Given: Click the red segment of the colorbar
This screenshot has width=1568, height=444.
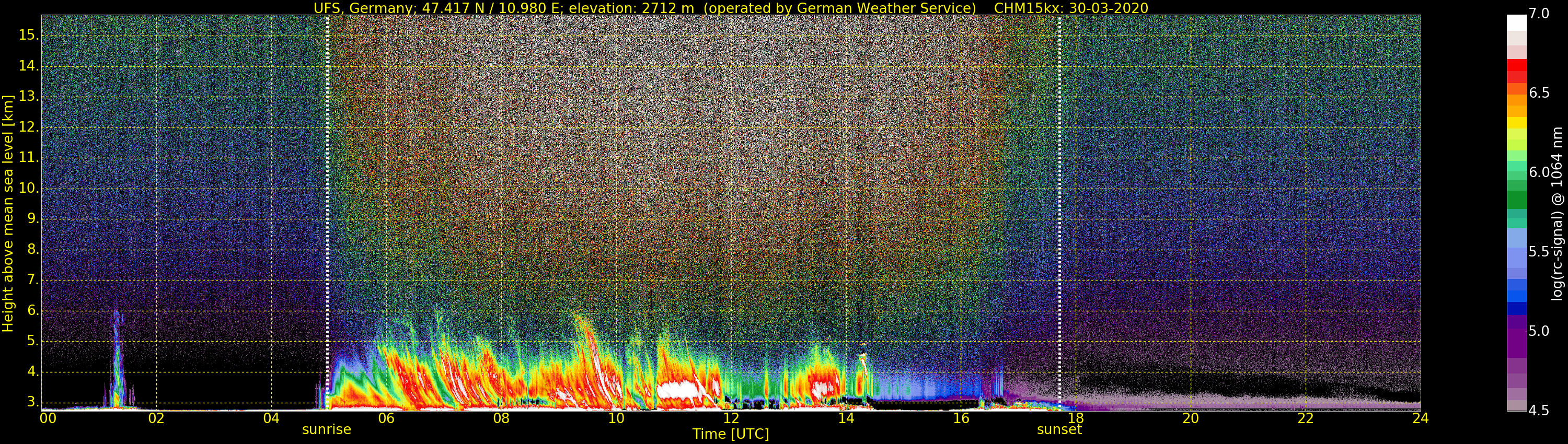Looking at the screenshot, I should point(1516,65).
